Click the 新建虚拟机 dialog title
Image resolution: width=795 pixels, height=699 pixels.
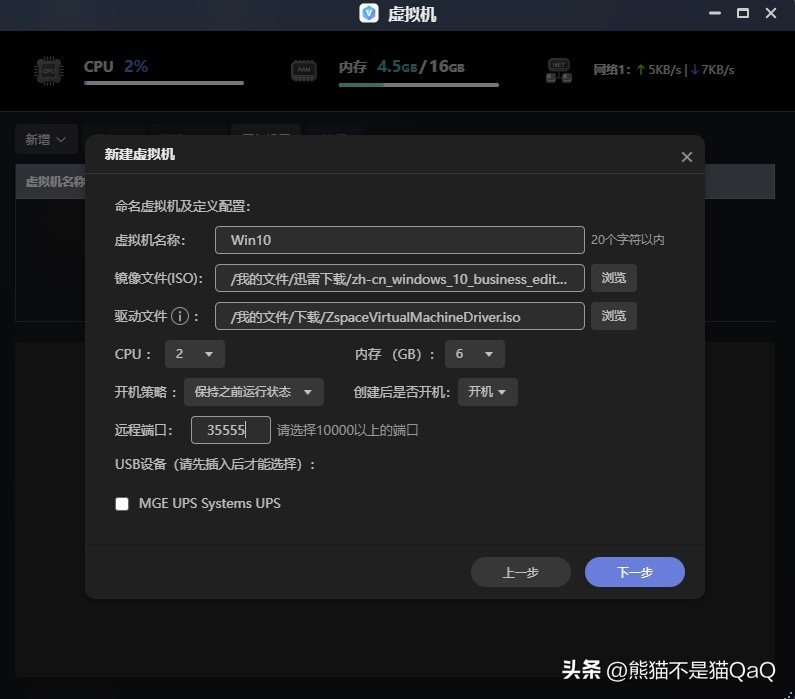click(x=139, y=154)
